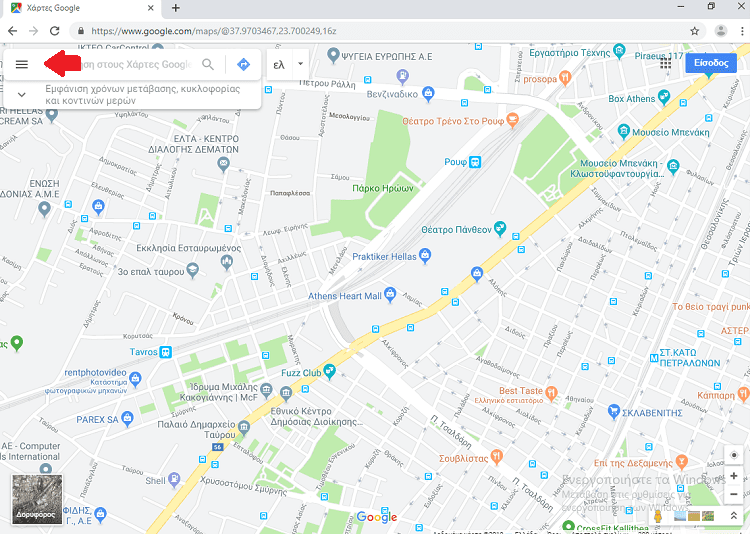Image resolution: width=750 pixels, height=534 pixels.
Task: Click the Ίδρυμα Μιχάλης Κακογιάννης pin
Action: [266, 389]
